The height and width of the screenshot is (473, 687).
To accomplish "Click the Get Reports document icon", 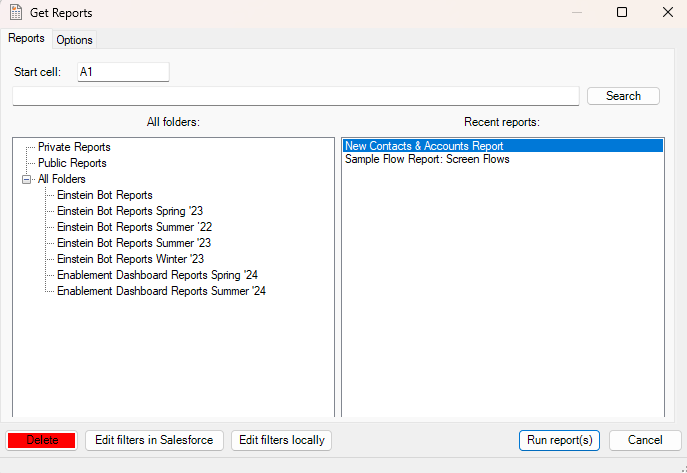I will tap(16, 13).
